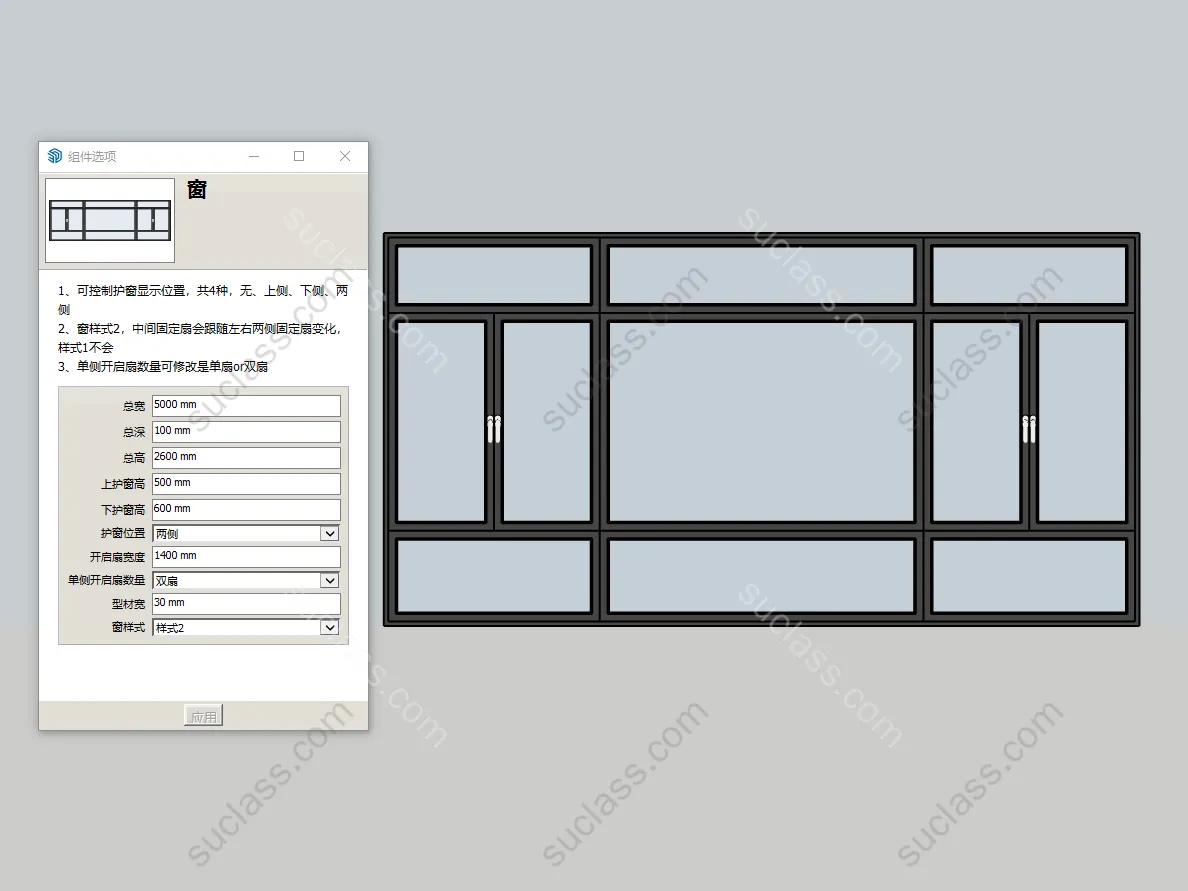Close the 组件选项 dialog
1188x891 pixels.
(x=345, y=156)
